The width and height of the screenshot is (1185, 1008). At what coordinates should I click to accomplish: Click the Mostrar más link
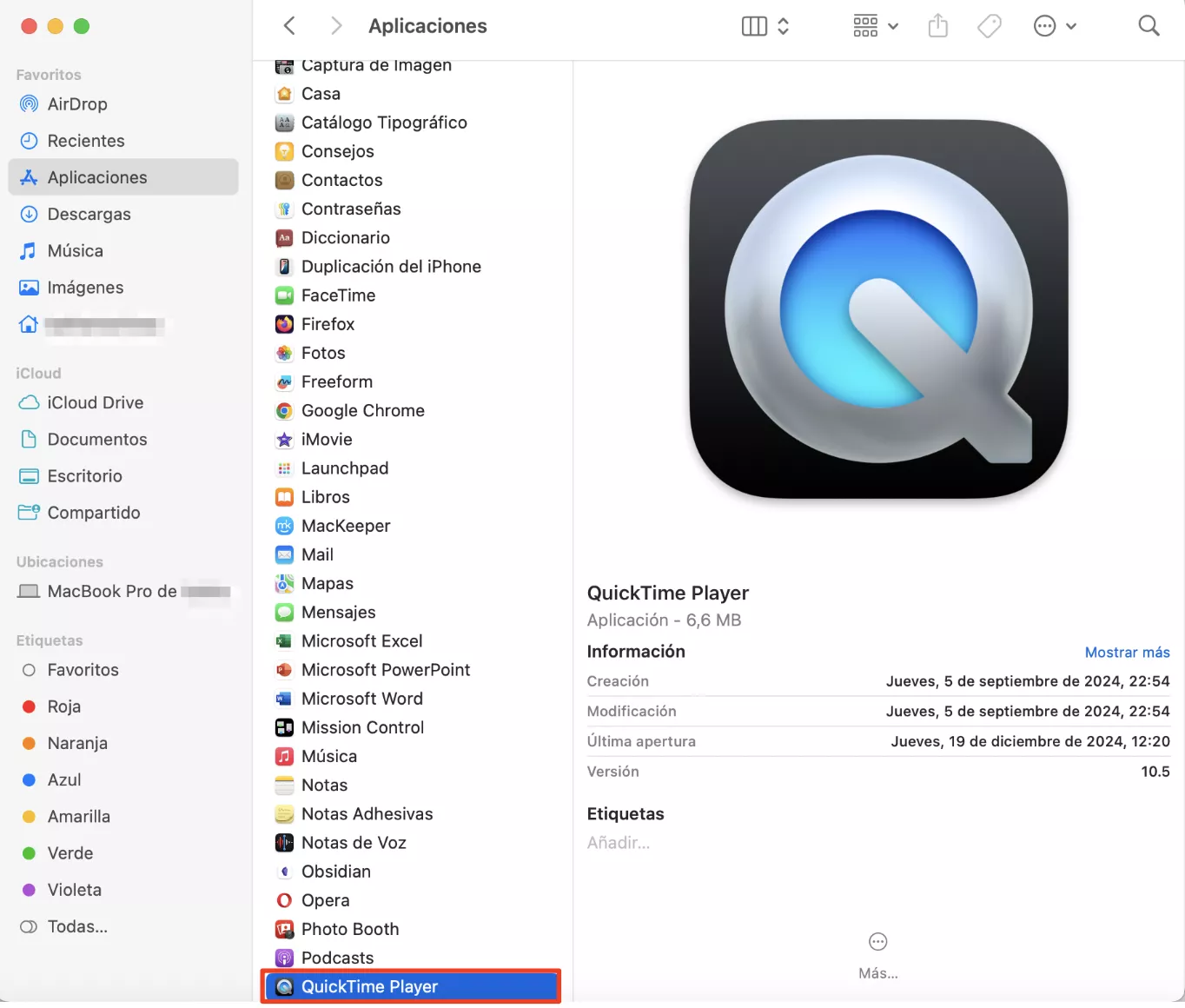click(1127, 653)
